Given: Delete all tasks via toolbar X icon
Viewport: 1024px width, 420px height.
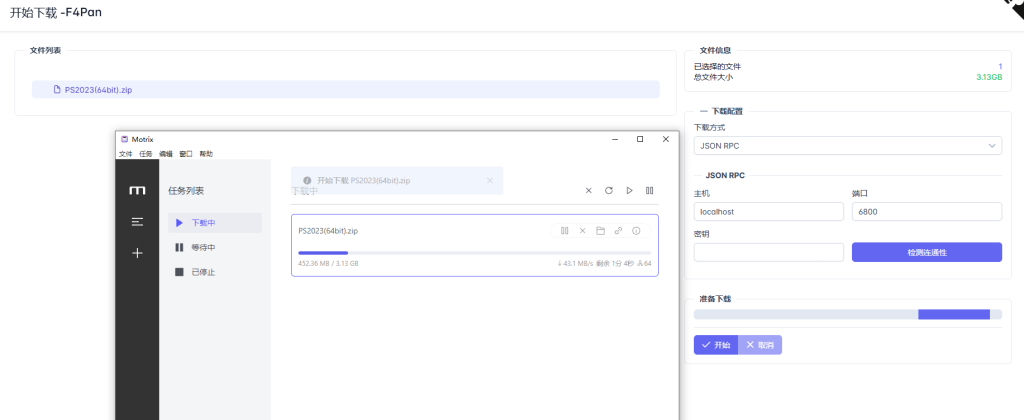Looking at the screenshot, I should [588, 191].
